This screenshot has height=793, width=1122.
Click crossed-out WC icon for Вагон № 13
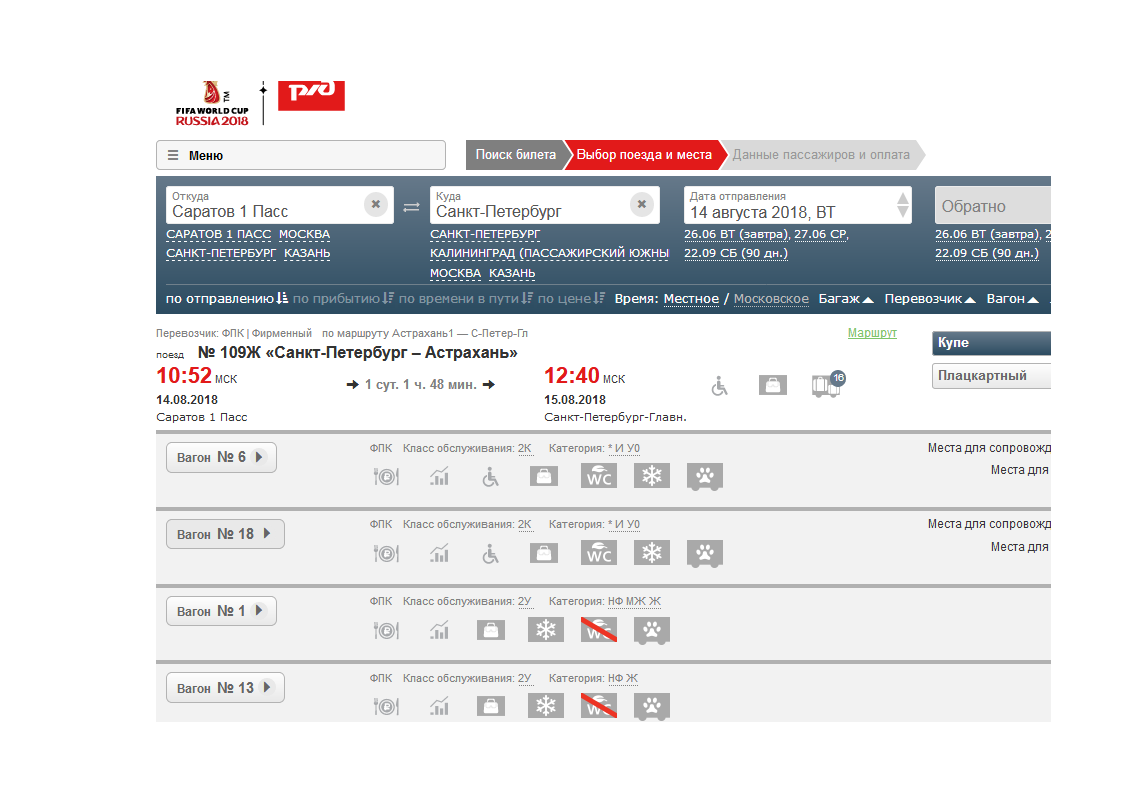coord(599,706)
